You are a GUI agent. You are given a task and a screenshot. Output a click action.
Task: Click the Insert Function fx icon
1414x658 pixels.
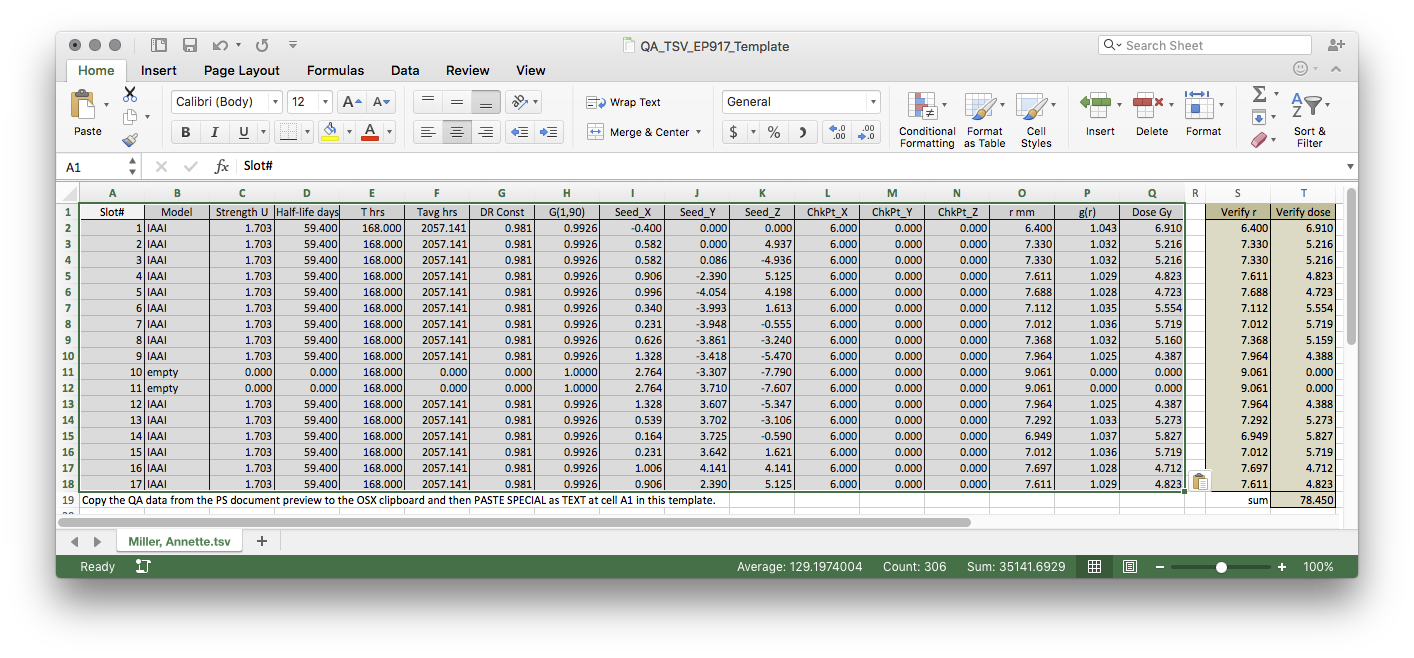(222, 167)
